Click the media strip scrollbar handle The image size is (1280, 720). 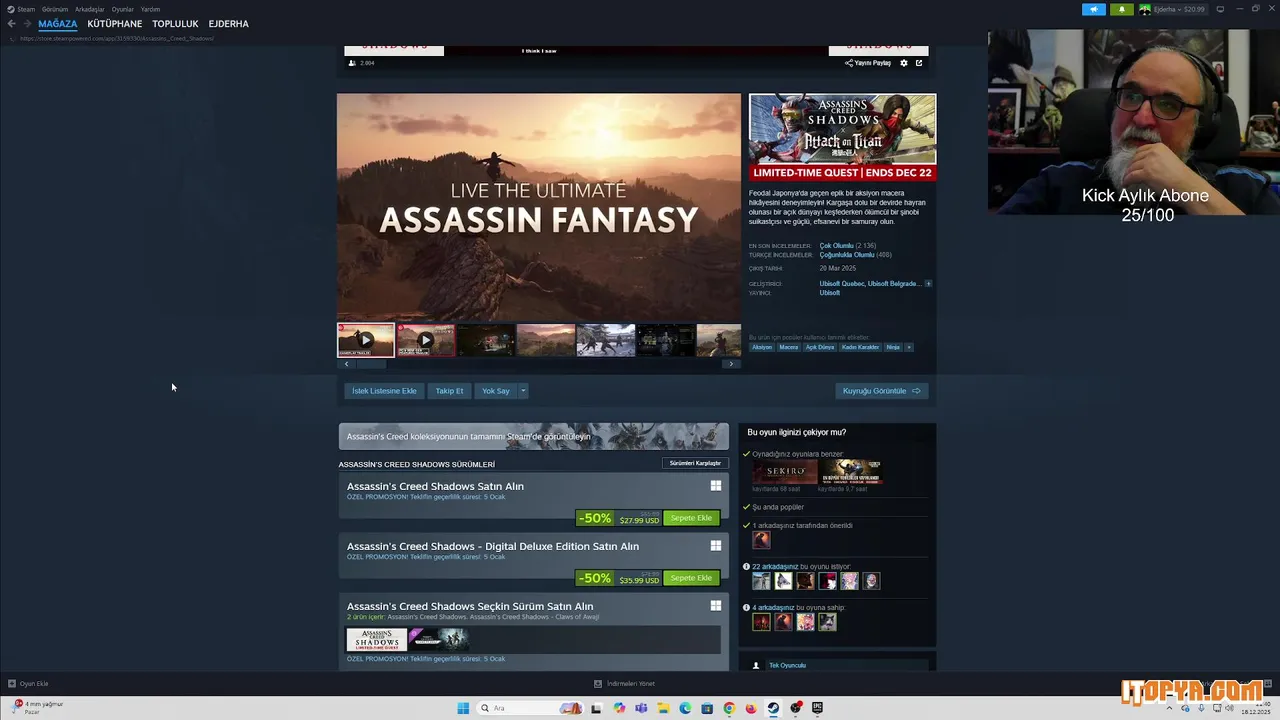[371, 364]
